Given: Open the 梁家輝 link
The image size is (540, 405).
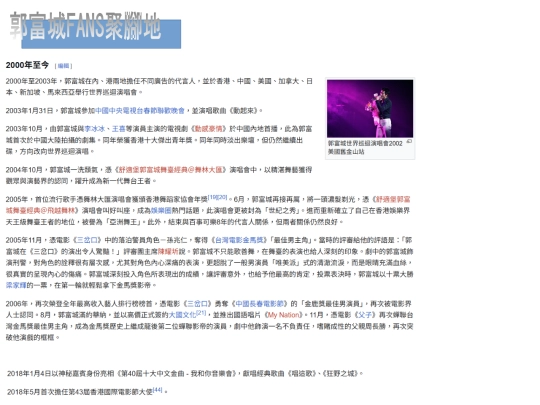Looking at the screenshot, I should 16,285.
